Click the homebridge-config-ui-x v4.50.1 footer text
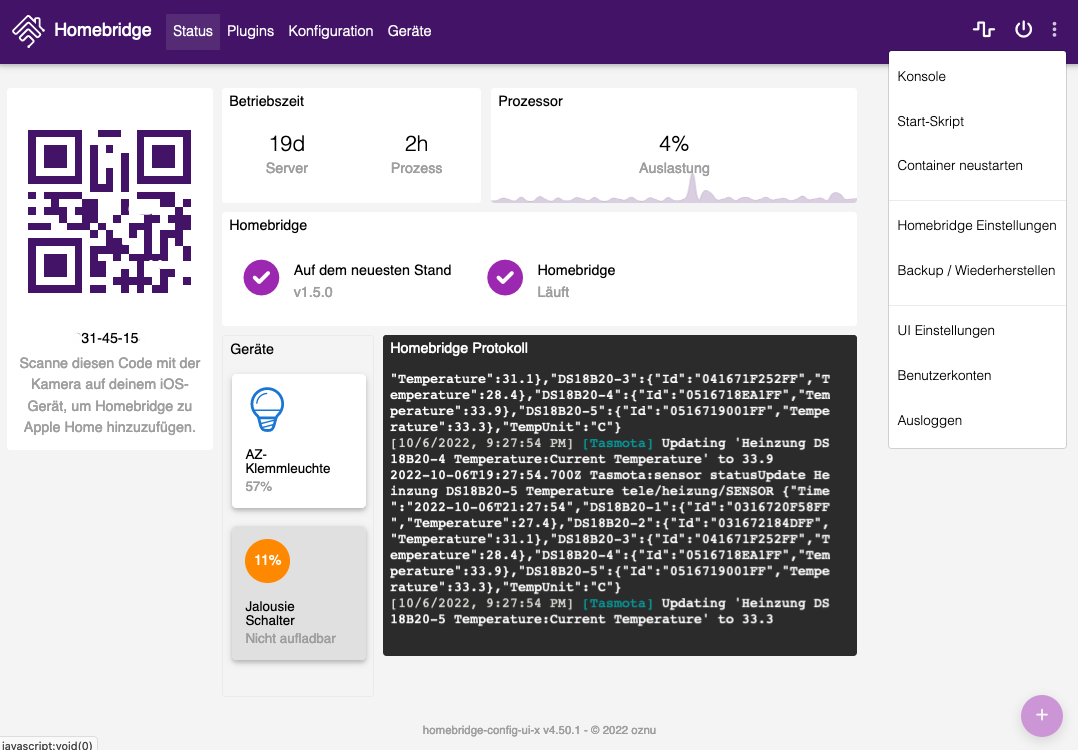Screen dimensions: 1078x750 click(x=539, y=730)
